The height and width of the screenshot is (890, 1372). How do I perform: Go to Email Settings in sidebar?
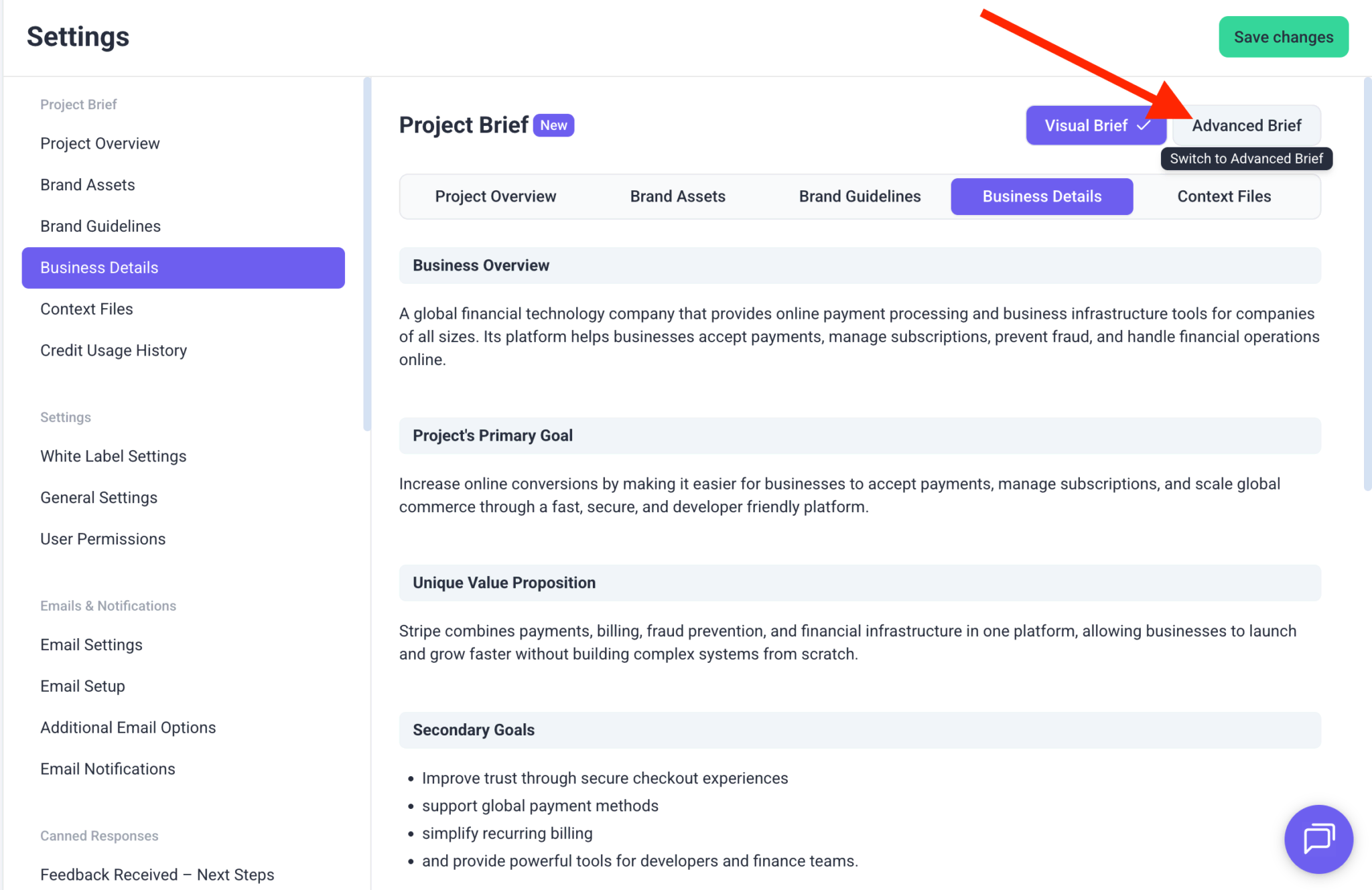(91, 645)
